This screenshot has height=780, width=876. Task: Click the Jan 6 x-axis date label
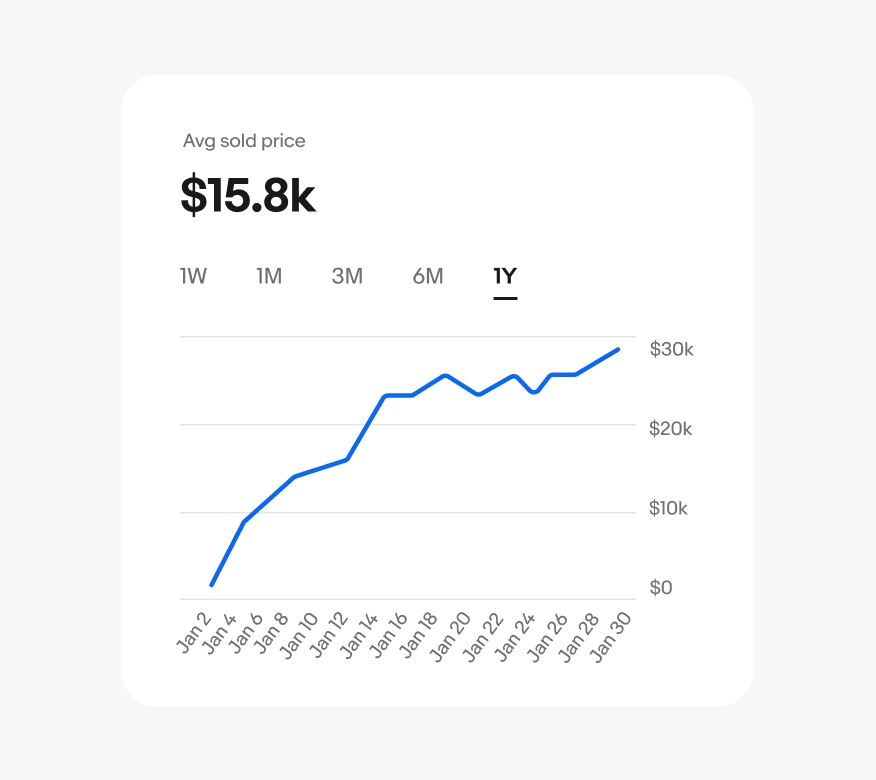(x=248, y=632)
